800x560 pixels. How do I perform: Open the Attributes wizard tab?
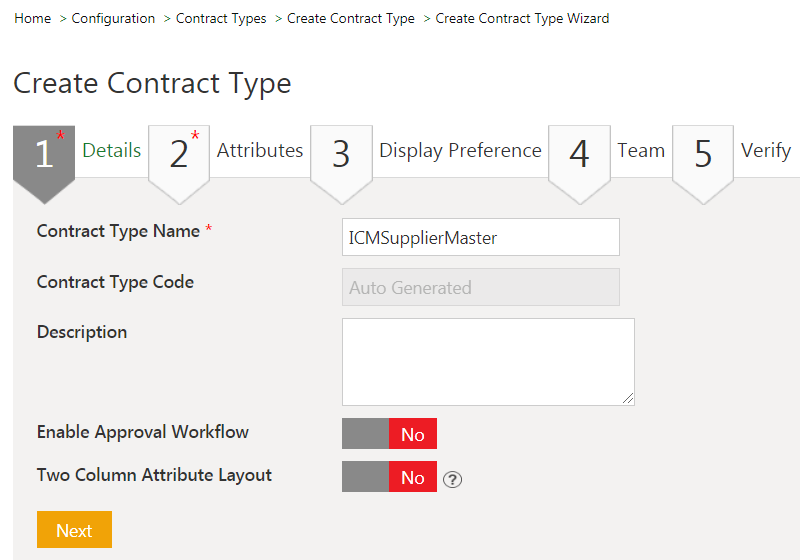[260, 151]
